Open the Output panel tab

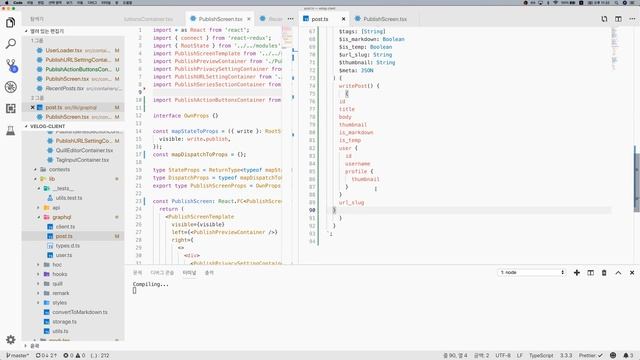pyautogui.click(x=209, y=273)
